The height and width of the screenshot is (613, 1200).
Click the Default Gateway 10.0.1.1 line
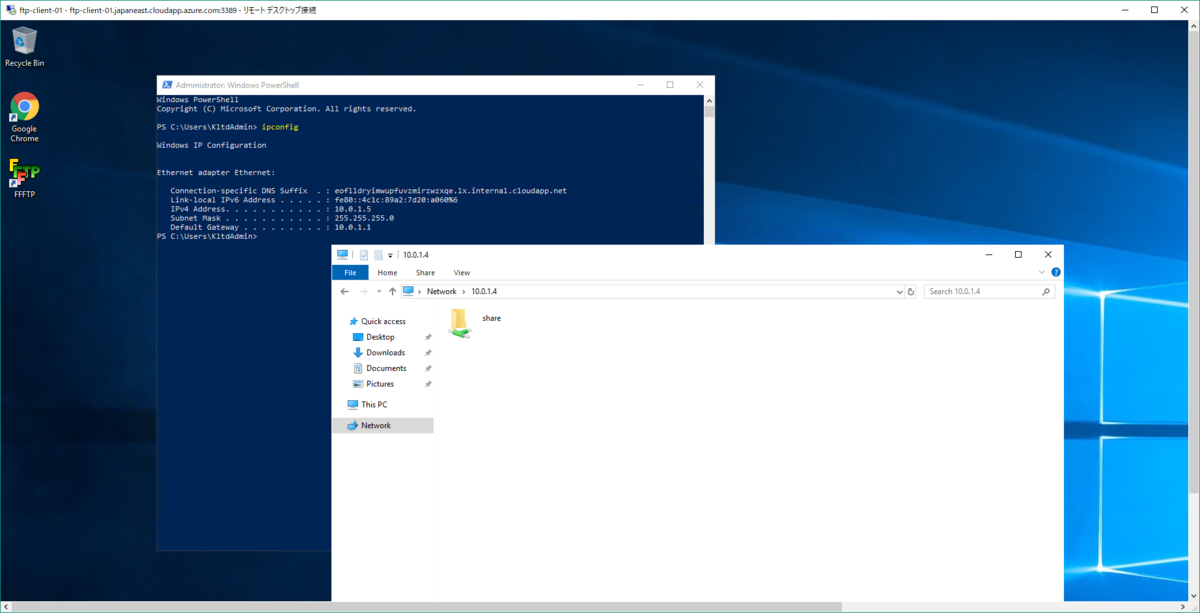click(270, 227)
